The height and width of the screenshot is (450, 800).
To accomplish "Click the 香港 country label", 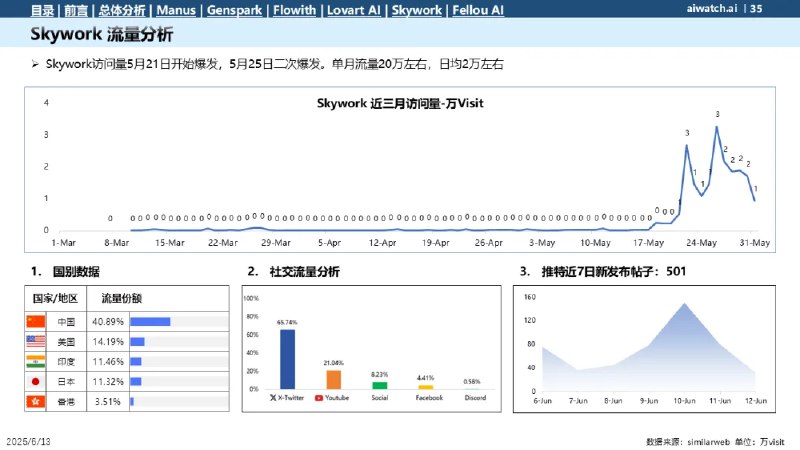I will [66, 402].
